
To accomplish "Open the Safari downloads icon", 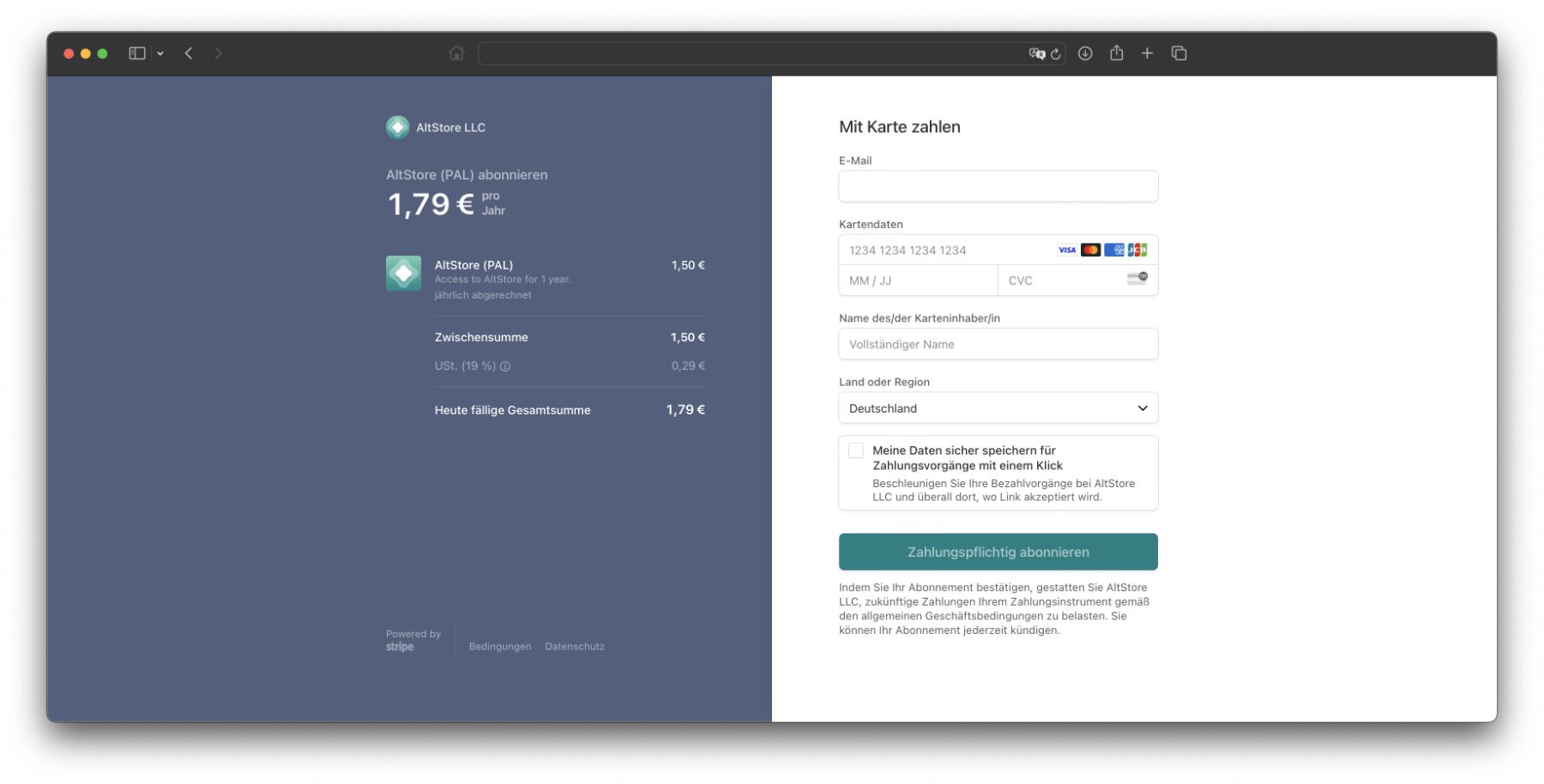I will point(1085,53).
